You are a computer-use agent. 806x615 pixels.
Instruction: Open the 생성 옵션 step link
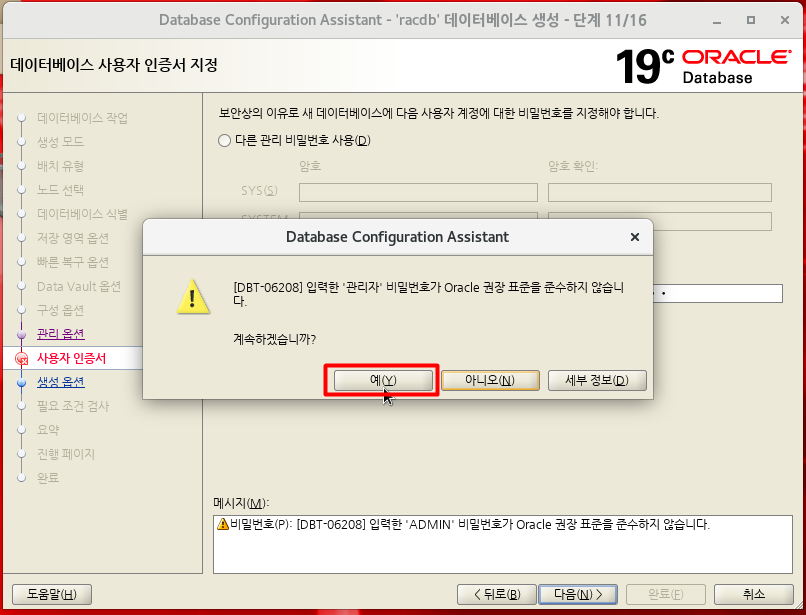[61, 382]
